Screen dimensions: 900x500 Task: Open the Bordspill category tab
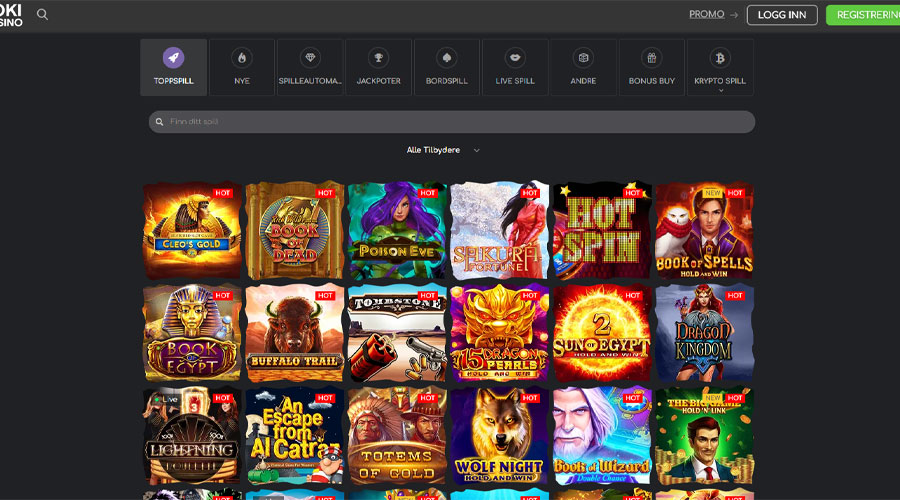(x=447, y=67)
